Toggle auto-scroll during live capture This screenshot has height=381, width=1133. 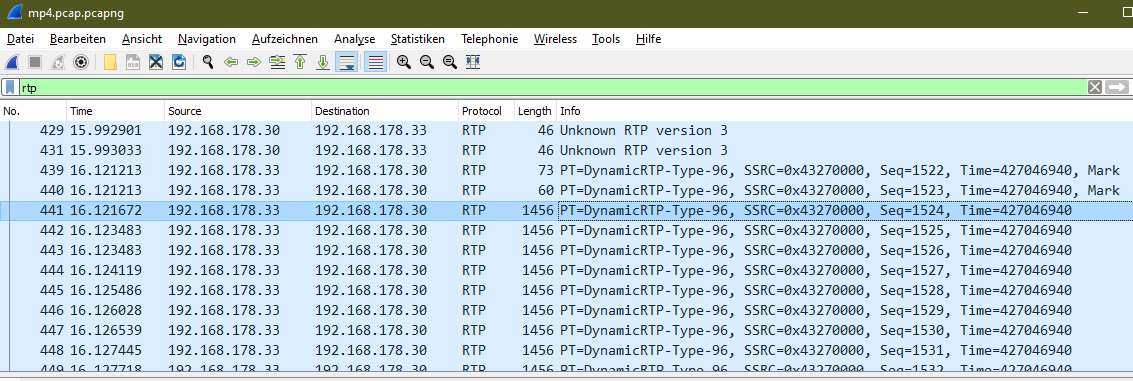pyautogui.click(x=346, y=62)
